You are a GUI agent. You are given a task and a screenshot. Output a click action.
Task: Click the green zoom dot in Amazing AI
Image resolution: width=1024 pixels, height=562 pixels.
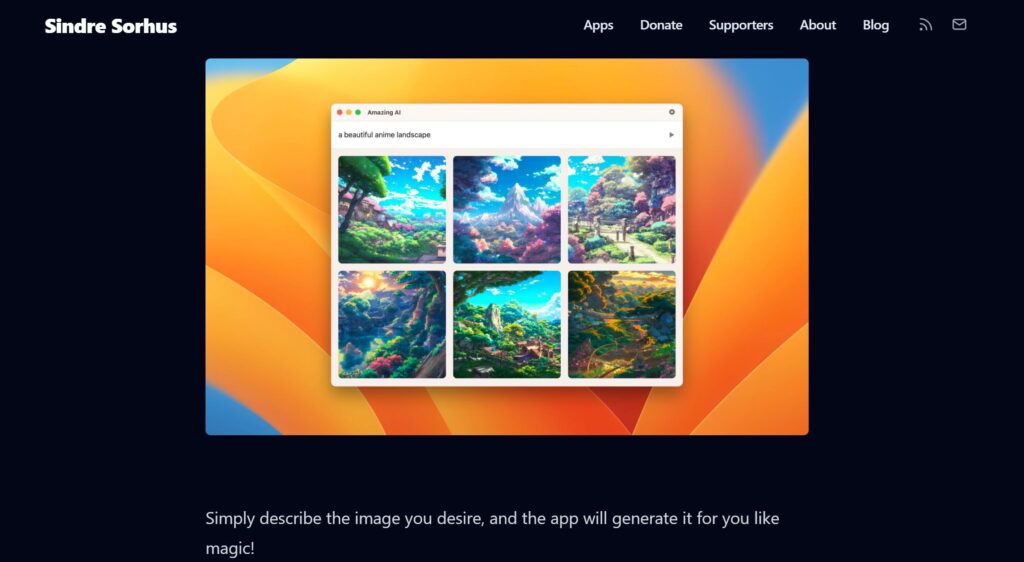[x=358, y=112]
